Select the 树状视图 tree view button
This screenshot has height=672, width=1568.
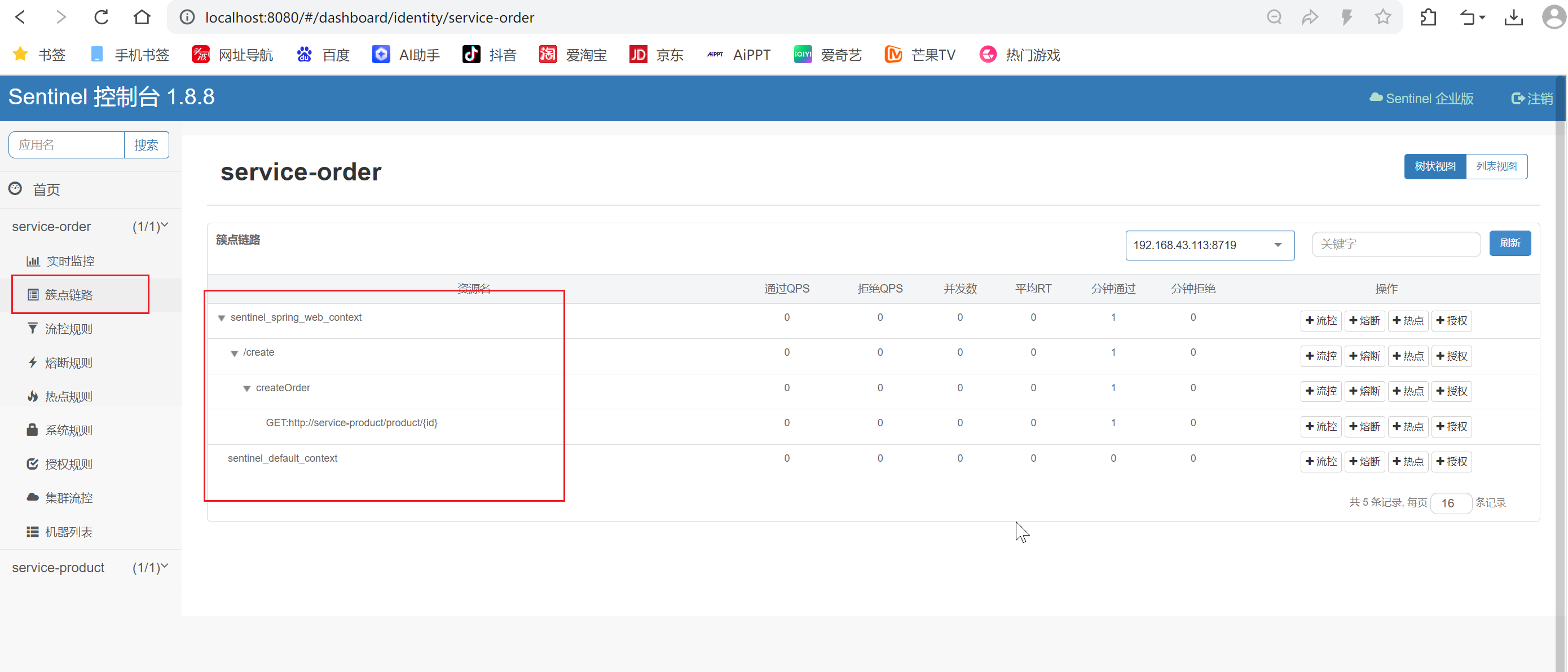pos(1434,166)
